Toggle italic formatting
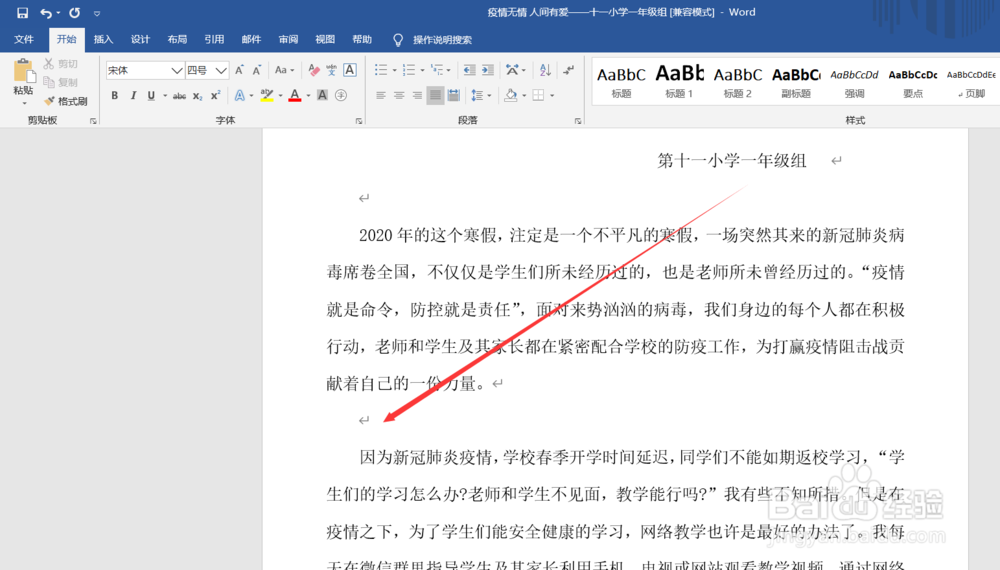 [x=133, y=96]
